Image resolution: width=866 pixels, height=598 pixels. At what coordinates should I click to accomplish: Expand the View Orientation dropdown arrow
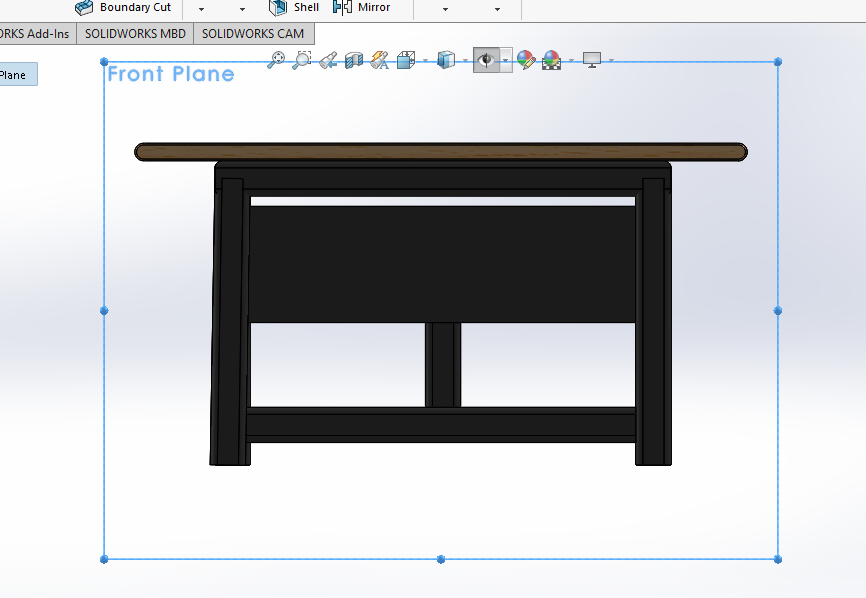coord(424,60)
